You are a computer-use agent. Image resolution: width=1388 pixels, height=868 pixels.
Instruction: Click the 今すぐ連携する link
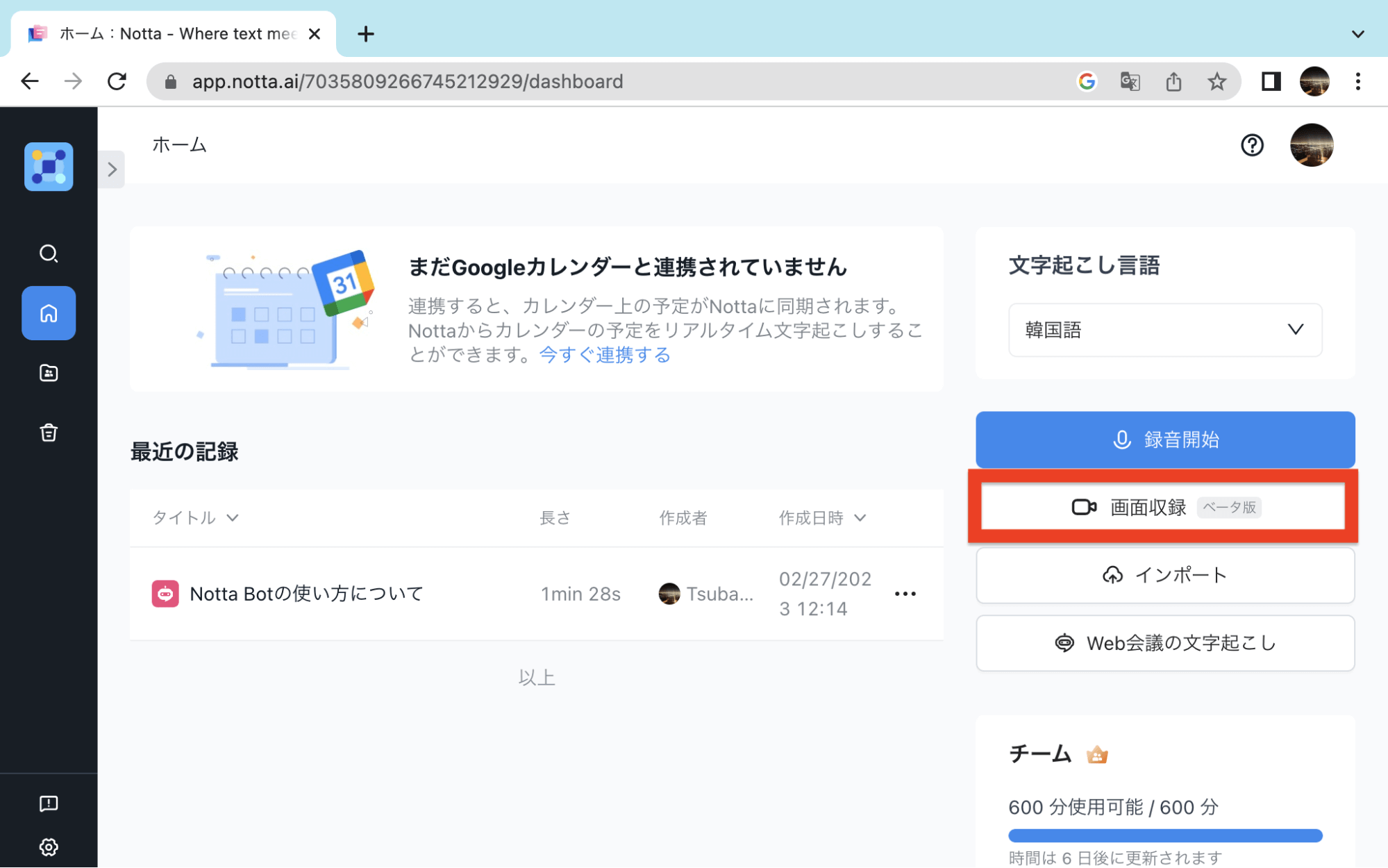tap(604, 354)
